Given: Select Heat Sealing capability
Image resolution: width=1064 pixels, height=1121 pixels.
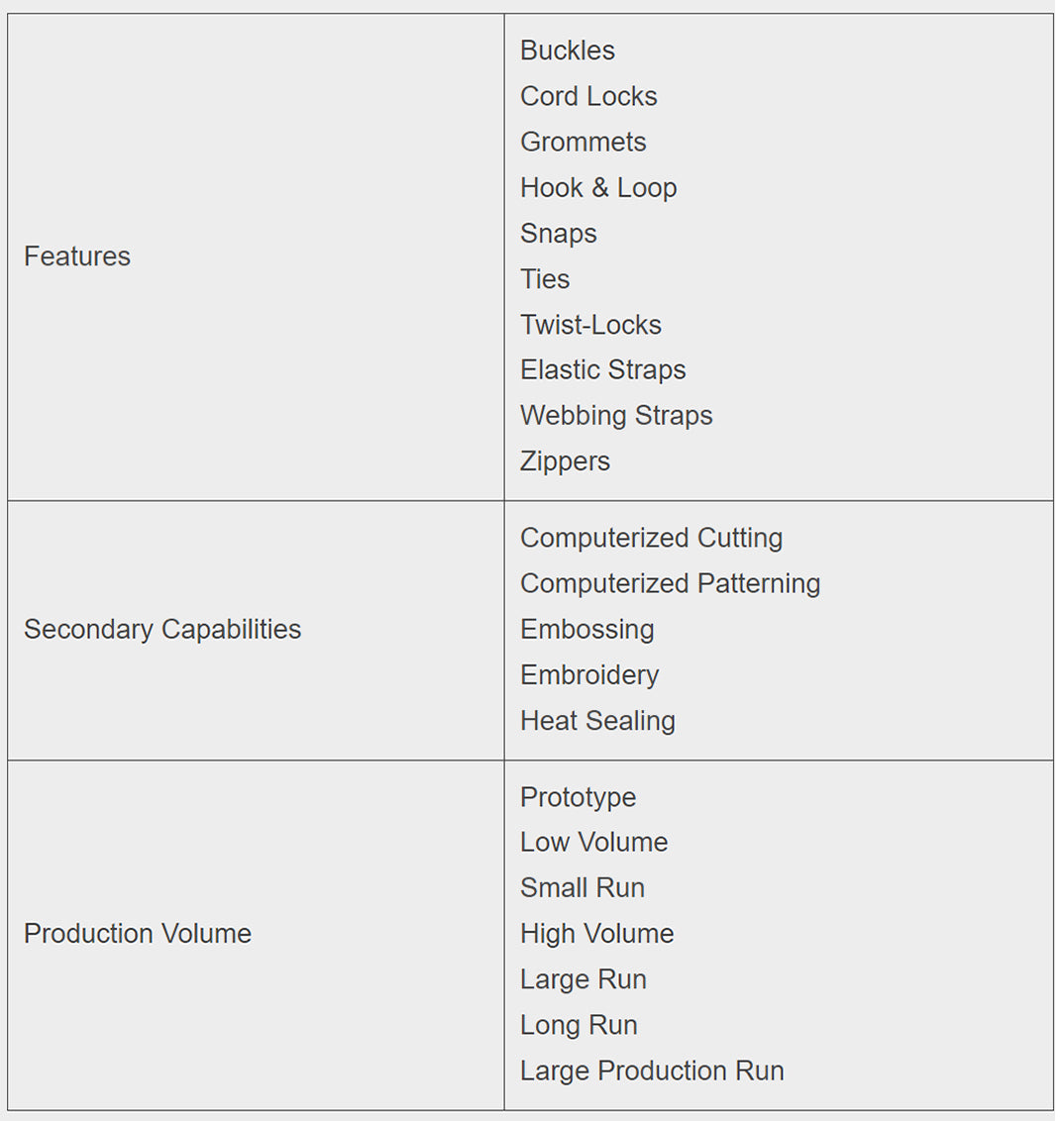Looking at the screenshot, I should [597, 721].
